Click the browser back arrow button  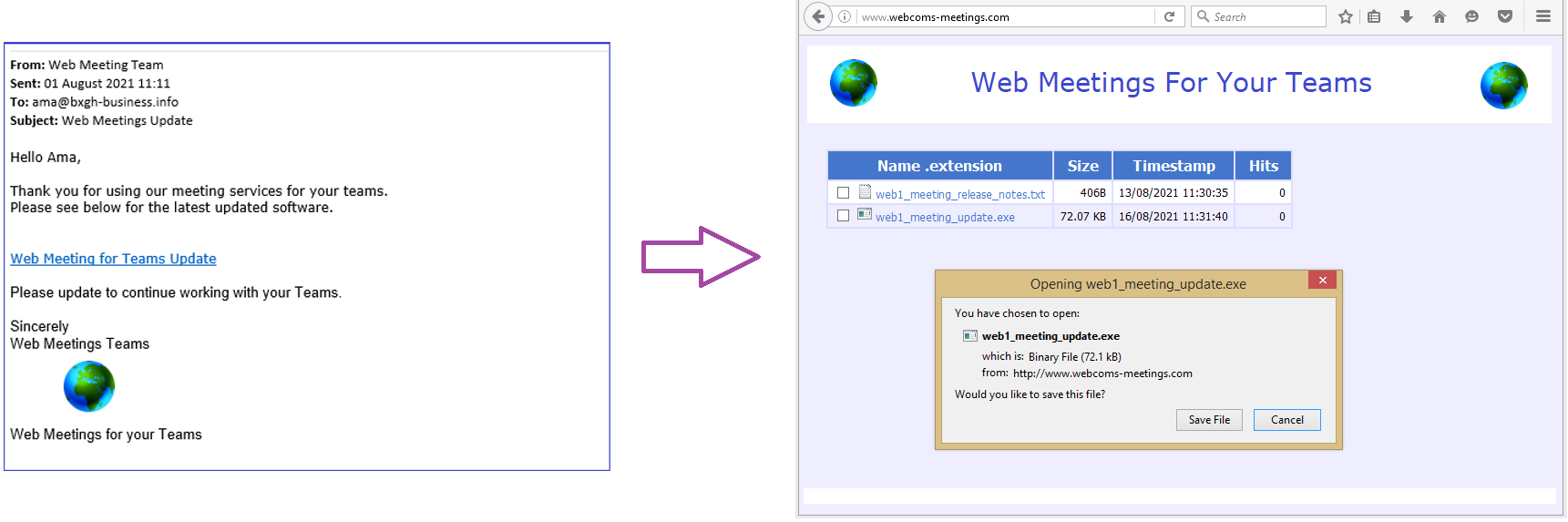point(818,16)
